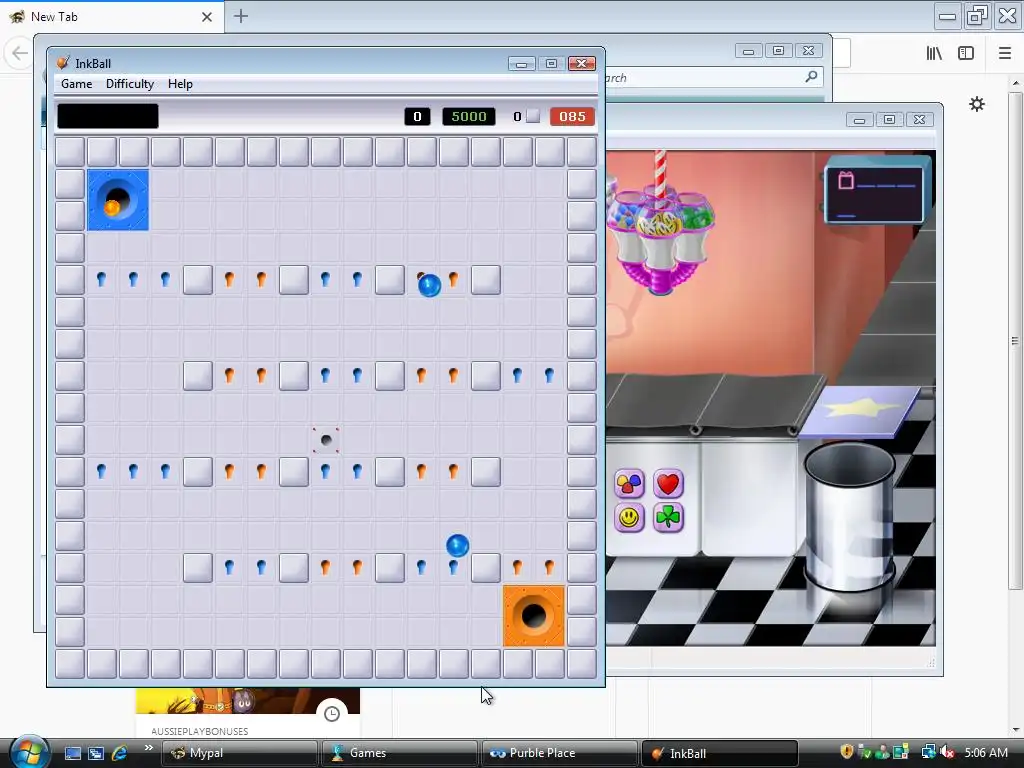This screenshot has height=768, width=1024.
Task: Open Internet Explorer from quick launch
Action: point(120,753)
